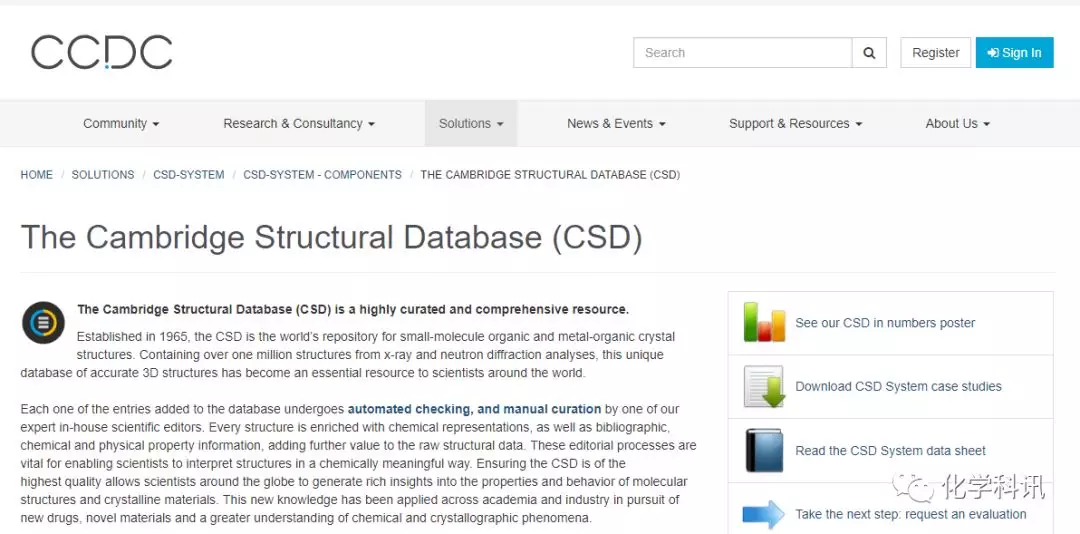This screenshot has height=534, width=1080.
Task: Click the round CSD database icon
Action: click(43, 322)
